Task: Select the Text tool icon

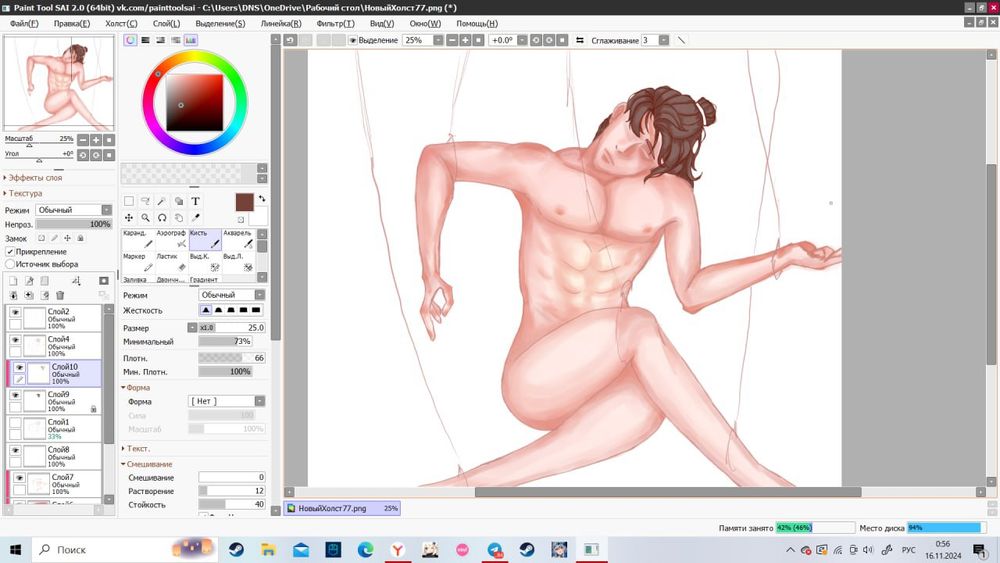Action: tap(196, 201)
